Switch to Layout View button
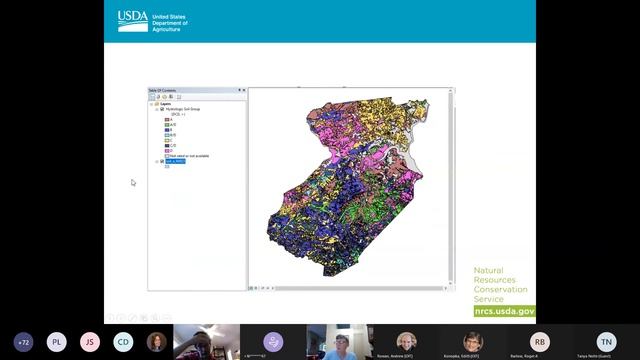Viewport: 640px width, 360px height. [x=256, y=288]
